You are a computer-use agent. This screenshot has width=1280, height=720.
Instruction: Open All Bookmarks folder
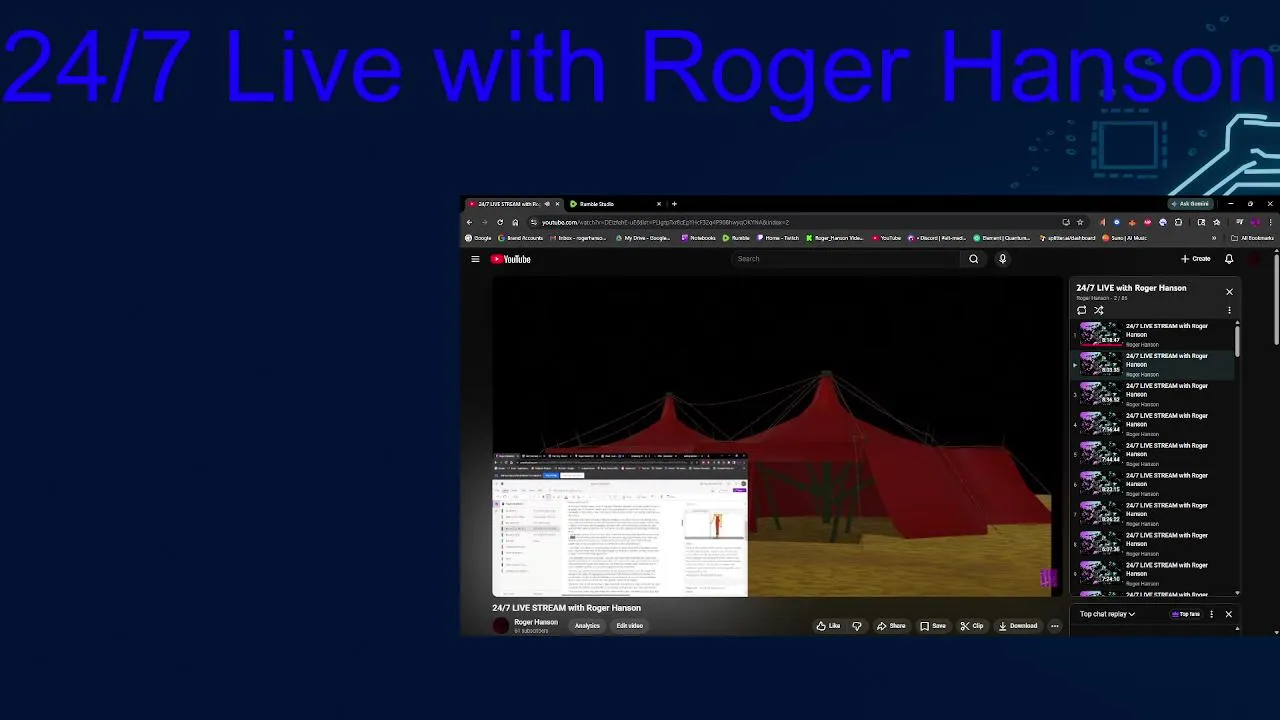click(x=1253, y=238)
